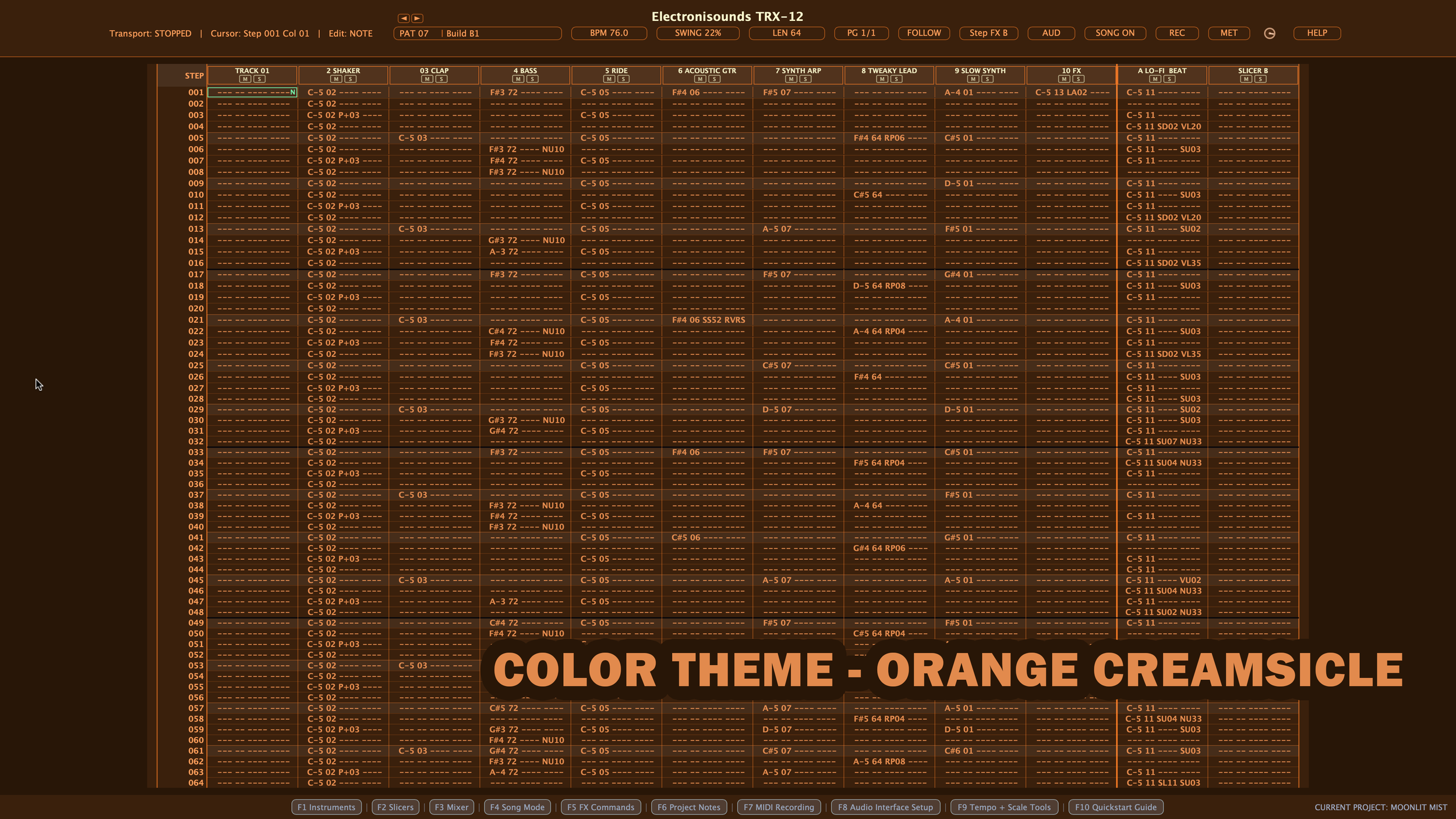The width and height of the screenshot is (1456, 819).
Task: Mute the A LO-FI BEAT slicer track
Action: point(1155,79)
